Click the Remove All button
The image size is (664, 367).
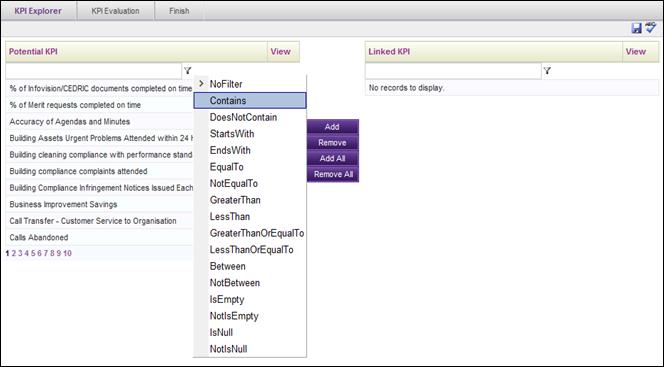pyautogui.click(x=333, y=174)
